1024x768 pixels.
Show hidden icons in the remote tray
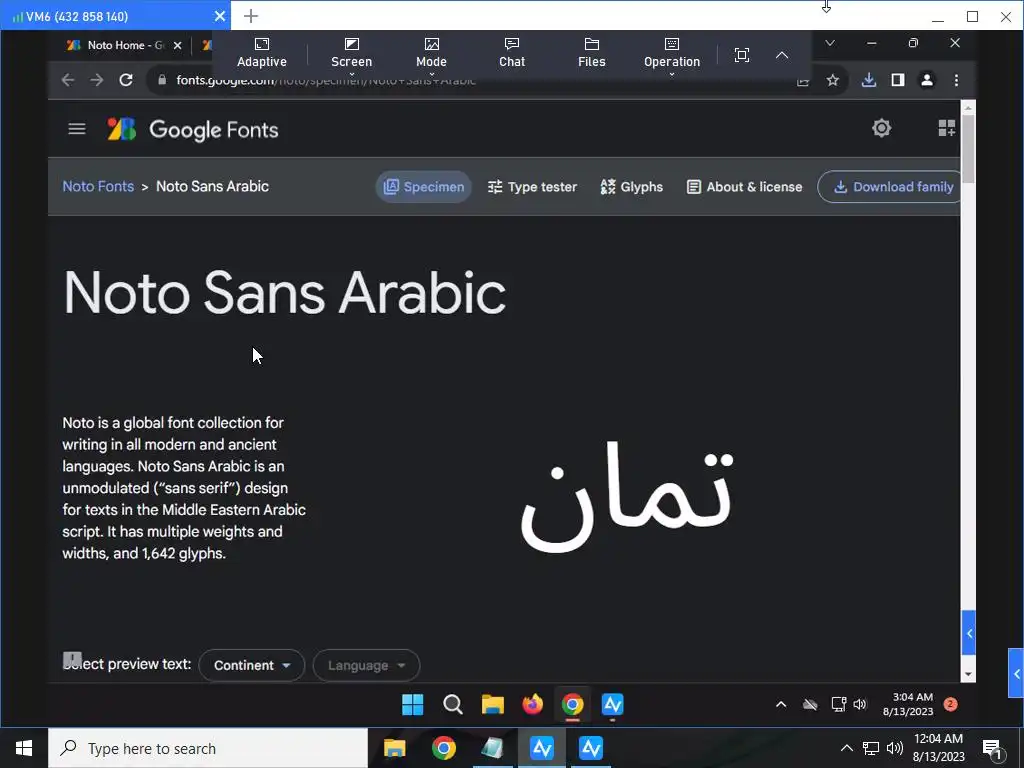coord(780,704)
